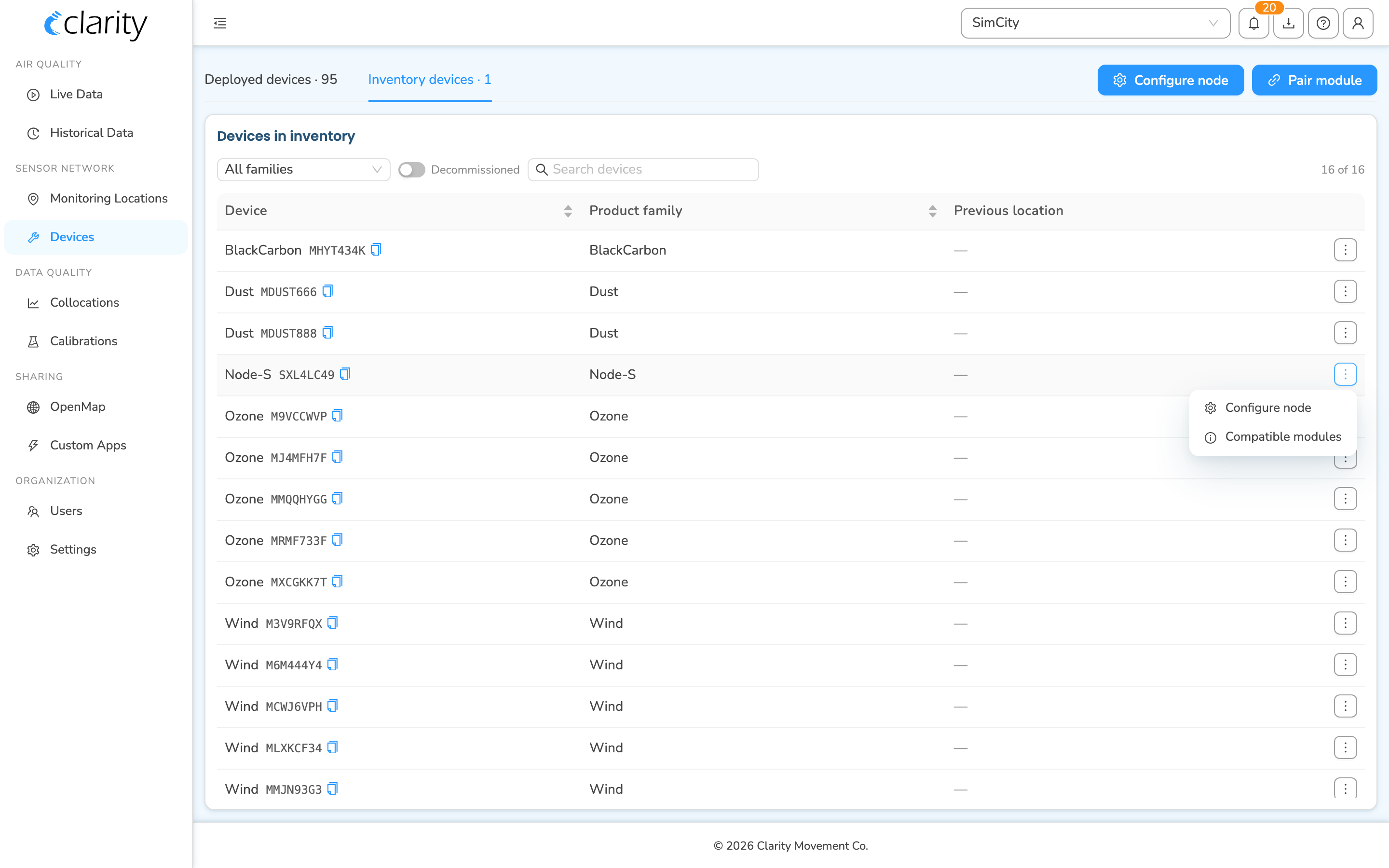
Task: Toggle the Decommissioned switch
Action: tap(411, 169)
